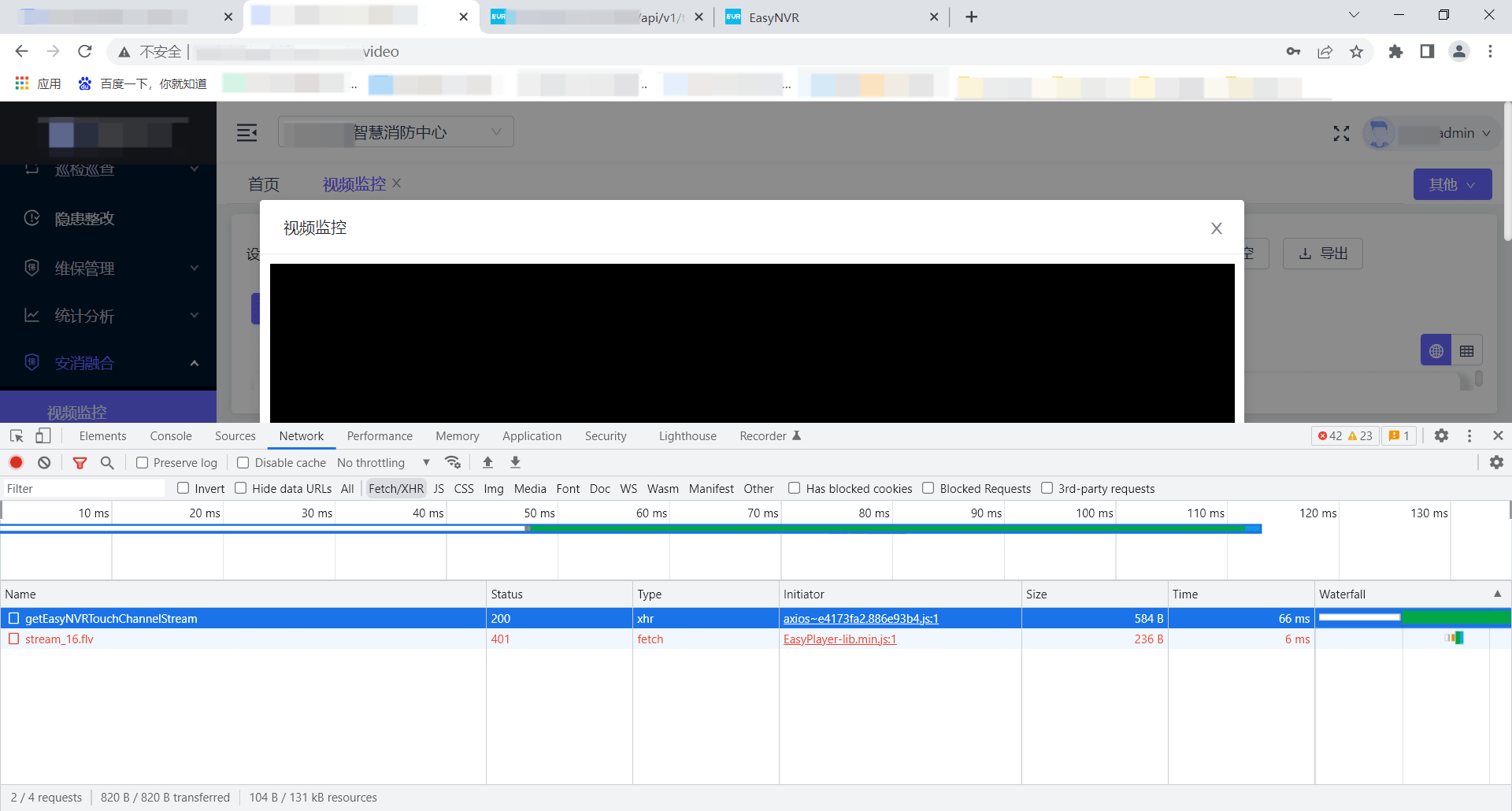
Task: Open DevTools customize three-dot menu
Action: [x=1469, y=435]
